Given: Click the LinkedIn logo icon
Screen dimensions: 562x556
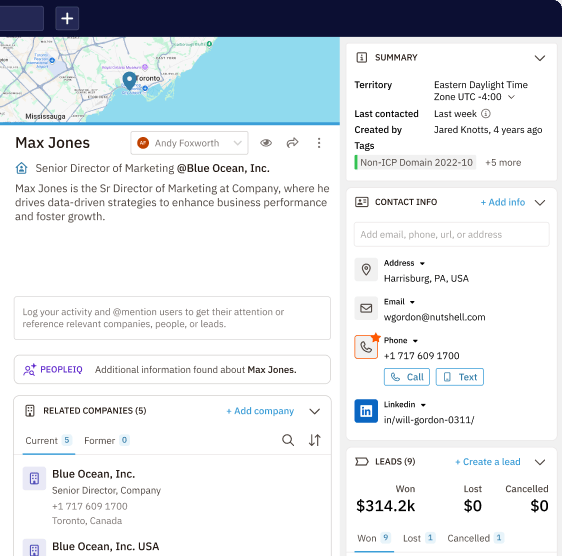Looking at the screenshot, I should pos(366,411).
